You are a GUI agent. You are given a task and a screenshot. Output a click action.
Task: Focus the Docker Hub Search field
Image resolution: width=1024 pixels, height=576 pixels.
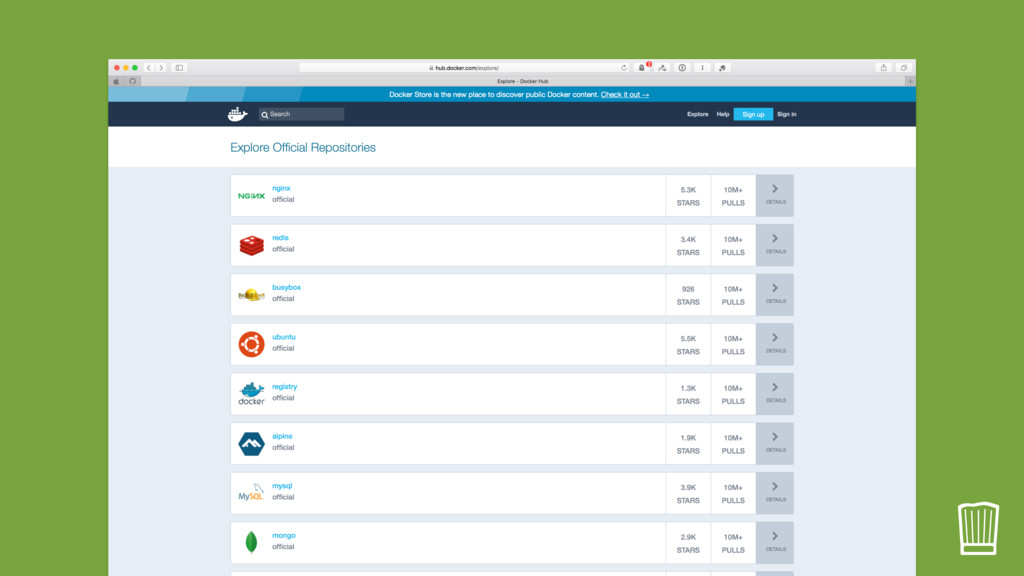(301, 114)
